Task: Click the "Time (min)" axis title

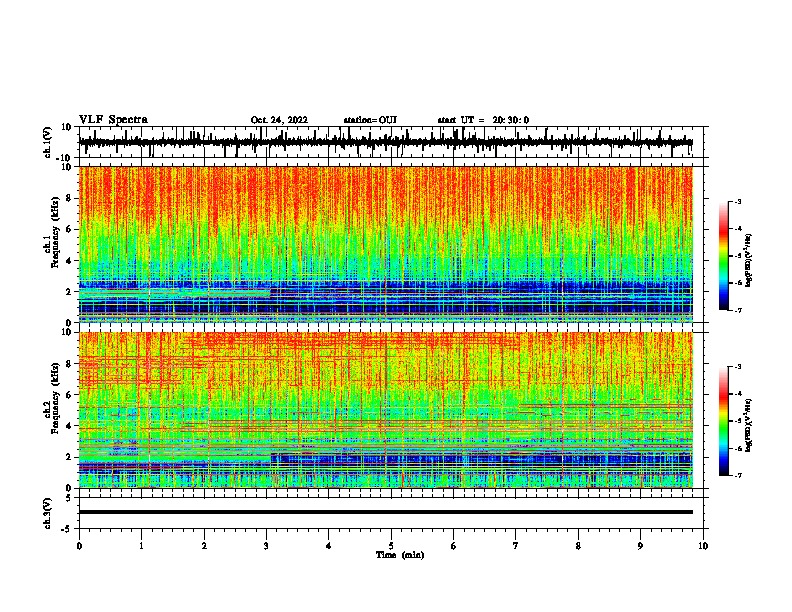Action: coord(400,555)
